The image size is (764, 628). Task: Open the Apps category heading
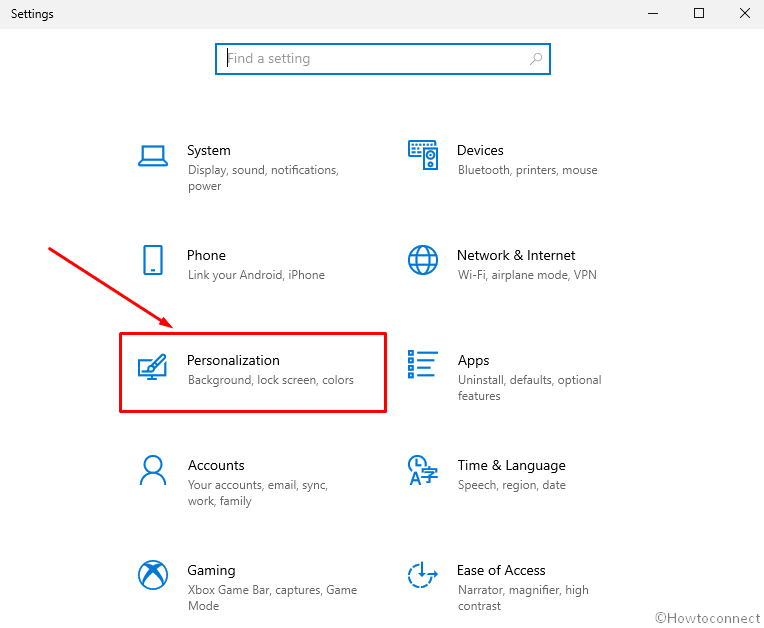(x=473, y=361)
